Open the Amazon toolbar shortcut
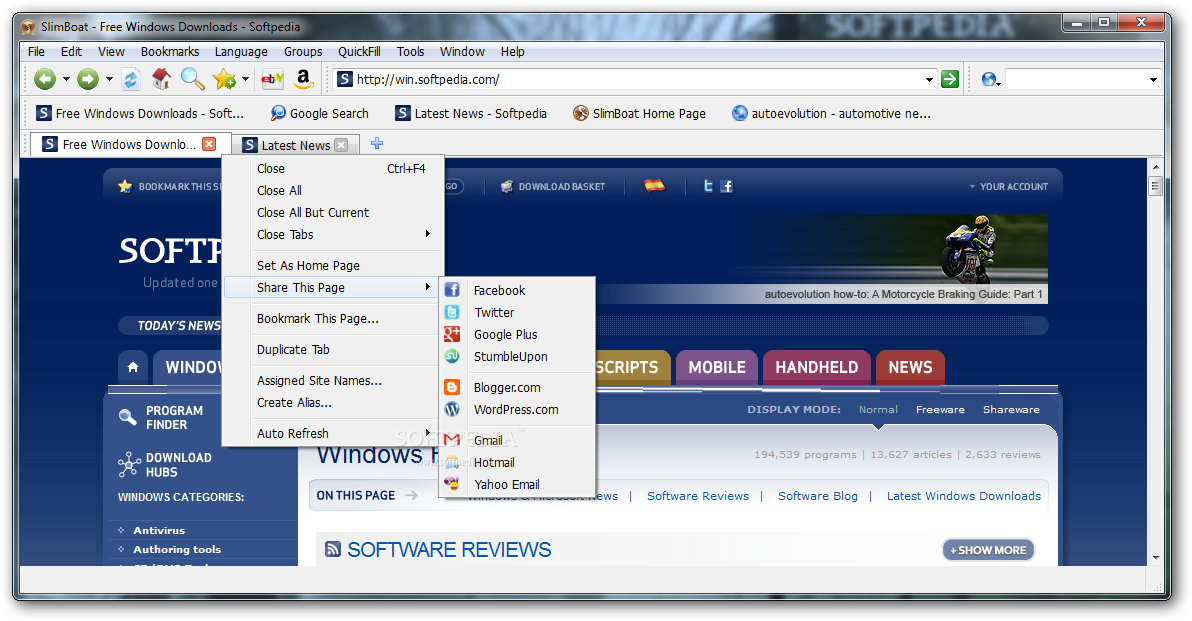Viewport: 1192px width, 621px height. tap(303, 78)
